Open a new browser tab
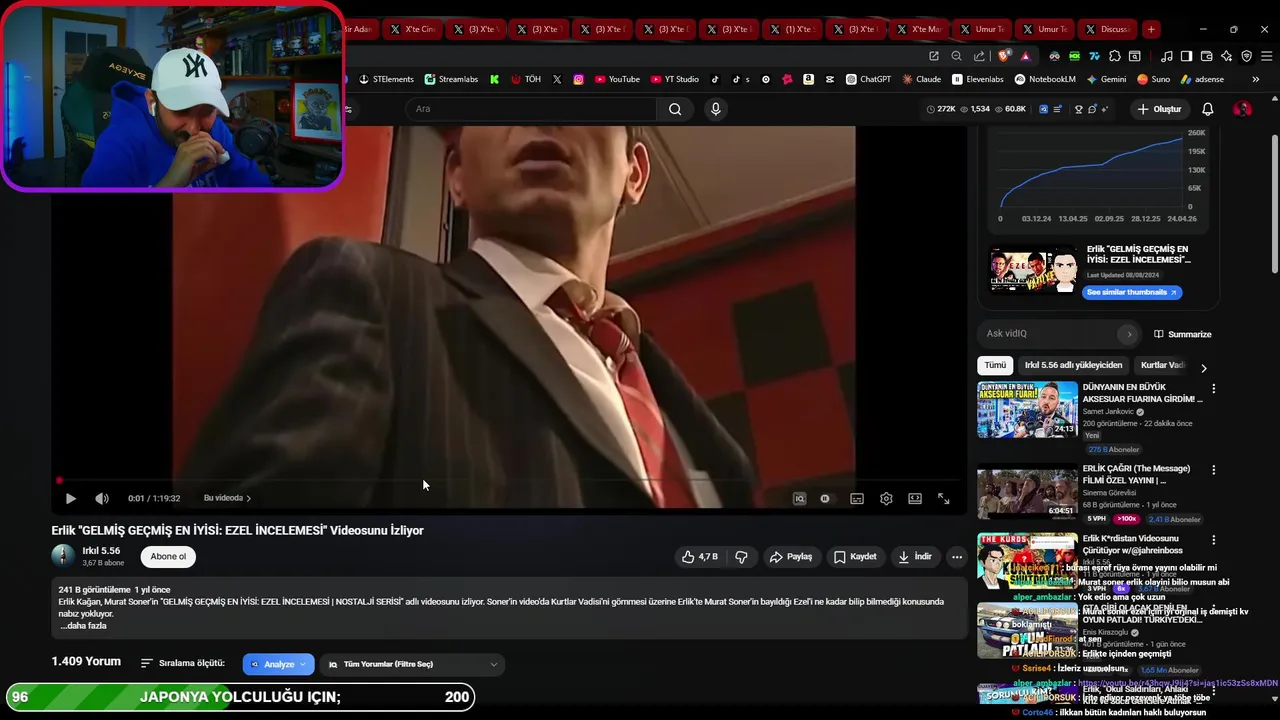Screen dimensions: 1280x720 pyautogui.click(x=1151, y=29)
